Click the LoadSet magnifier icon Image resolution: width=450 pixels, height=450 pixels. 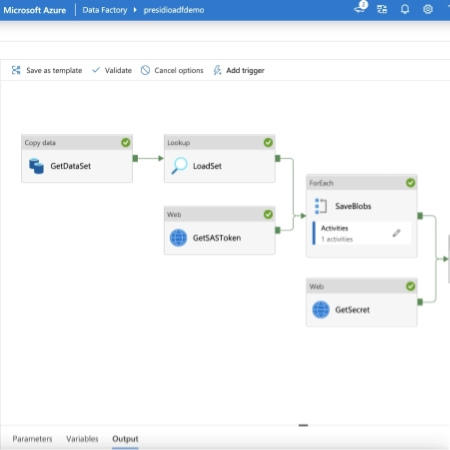(x=179, y=166)
